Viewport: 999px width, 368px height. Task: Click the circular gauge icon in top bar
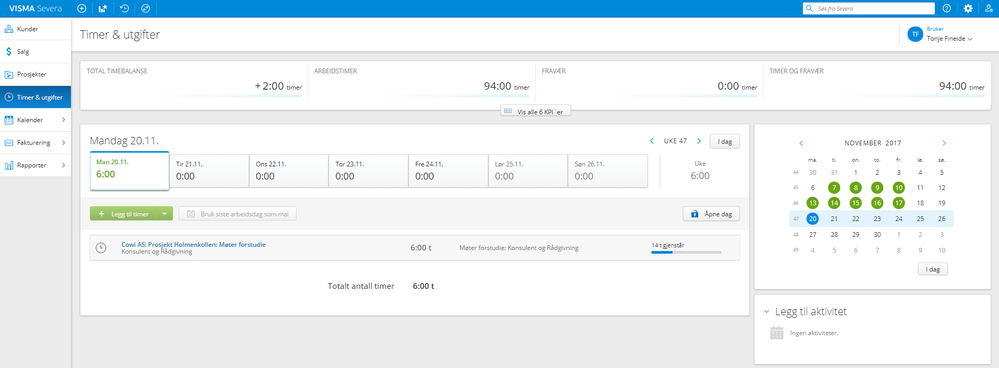point(145,8)
